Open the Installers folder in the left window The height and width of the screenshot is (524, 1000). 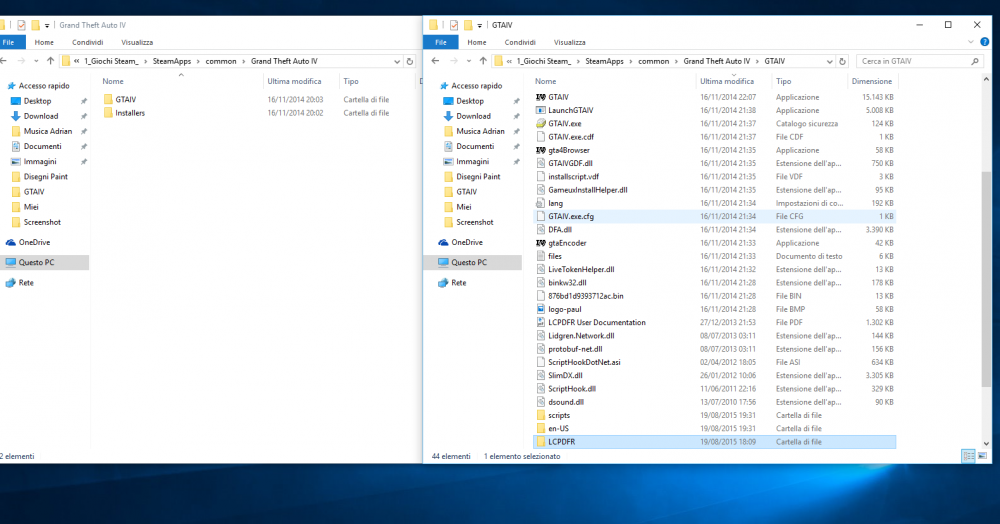pyautogui.click(x=130, y=113)
